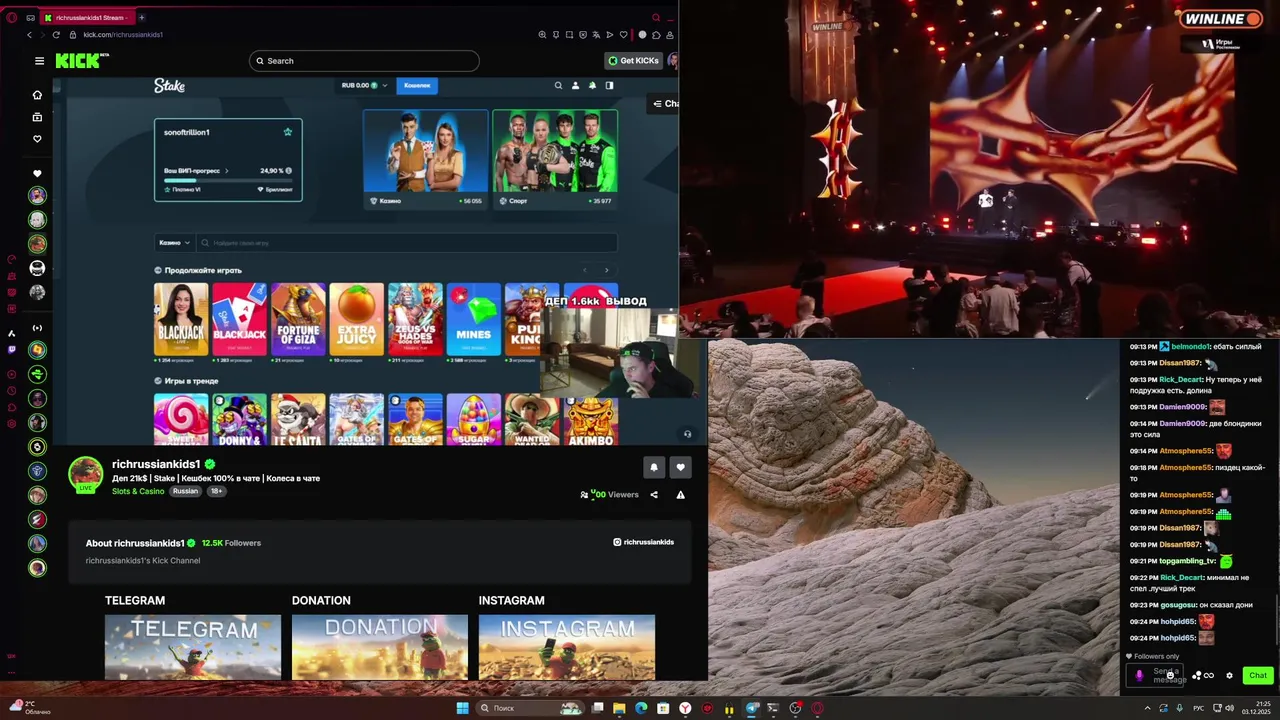Screen dimensions: 1280x720
Task: Open Zeus vs Hades game tile
Action: [x=415, y=319]
